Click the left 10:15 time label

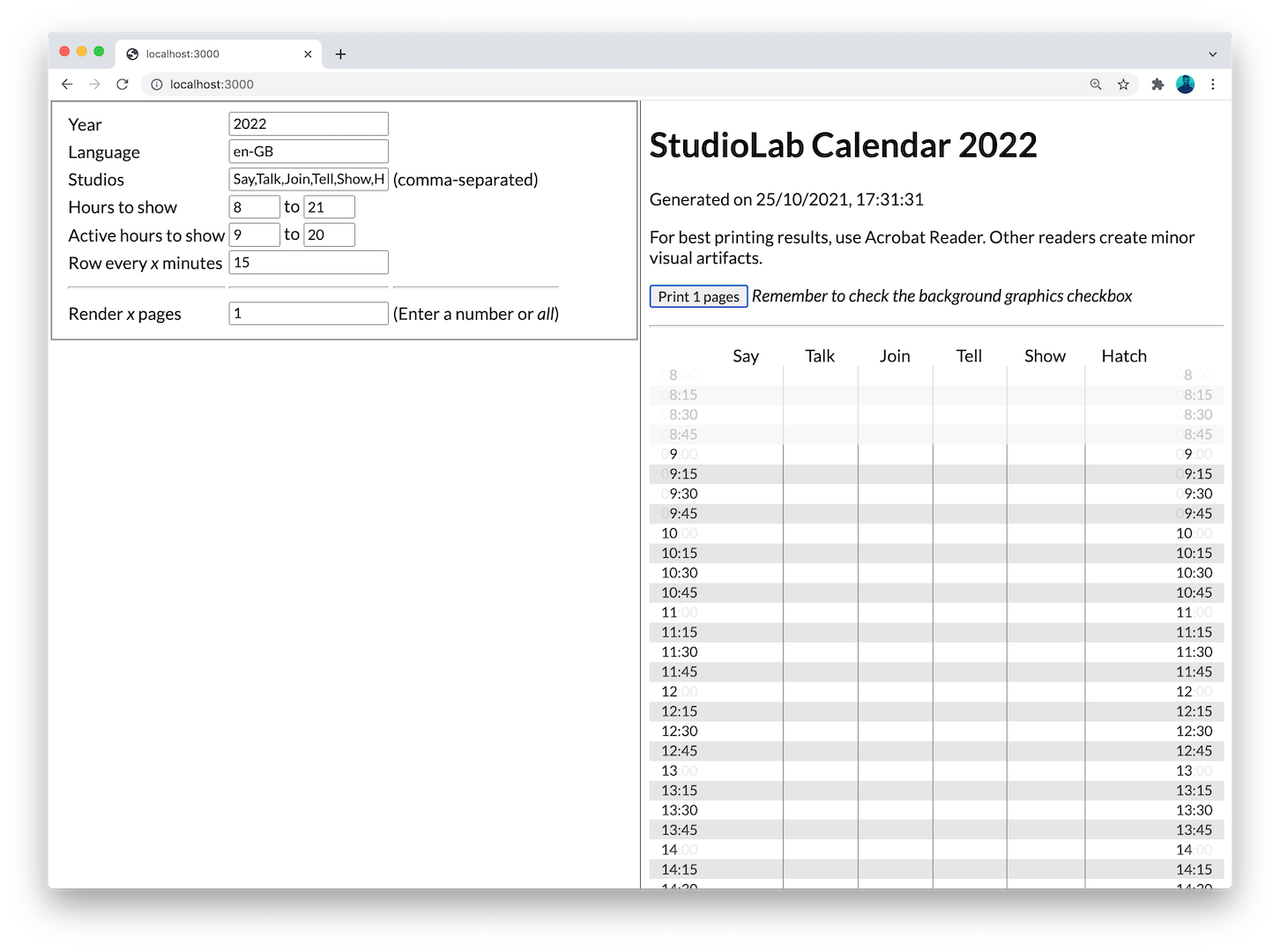680,553
